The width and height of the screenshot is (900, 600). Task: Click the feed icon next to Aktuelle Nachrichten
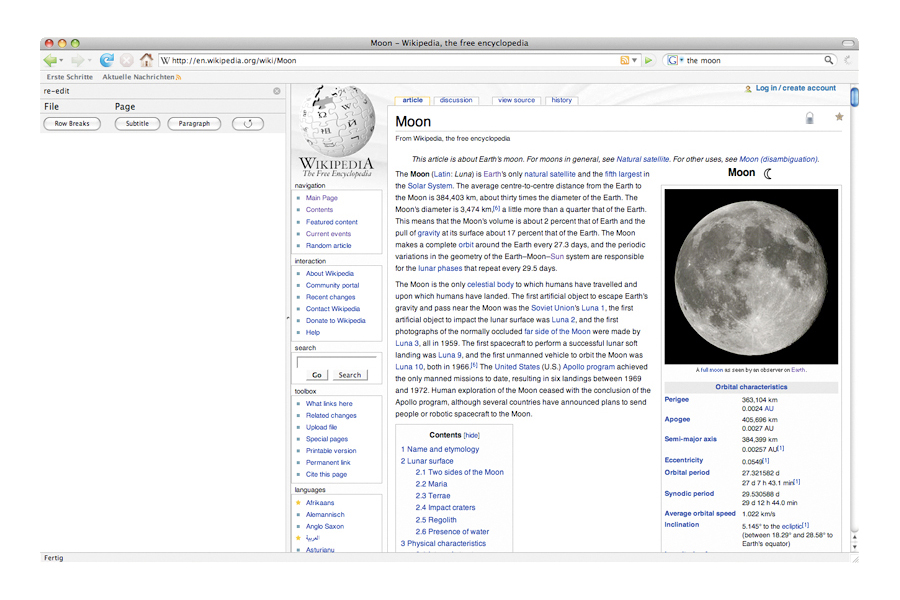click(x=177, y=76)
